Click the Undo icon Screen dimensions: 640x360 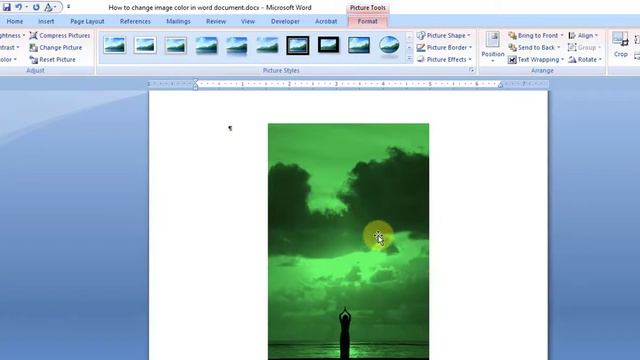click(18, 7)
